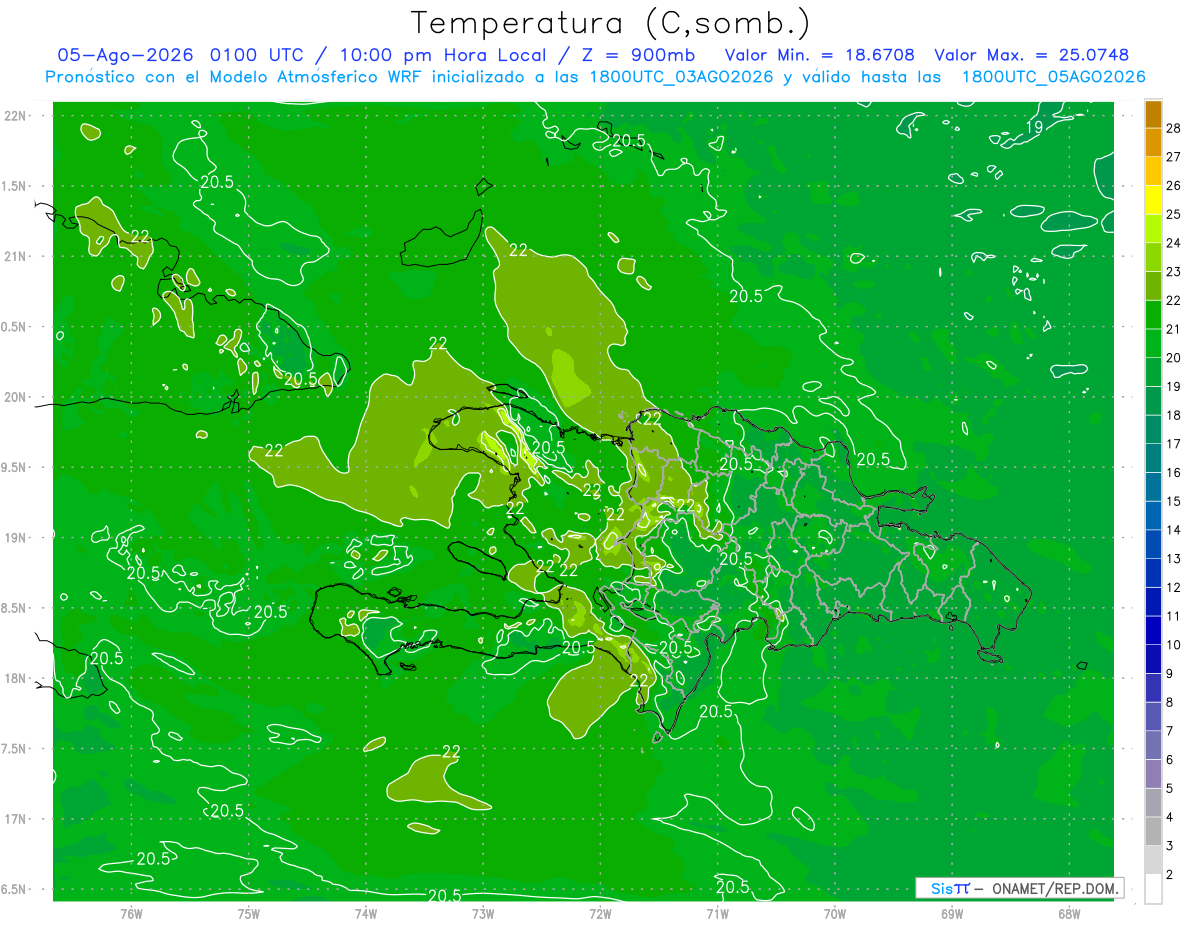Screen dimensions: 1200x927
Task: Click the '70W' longitude axis label
Action: point(835,914)
